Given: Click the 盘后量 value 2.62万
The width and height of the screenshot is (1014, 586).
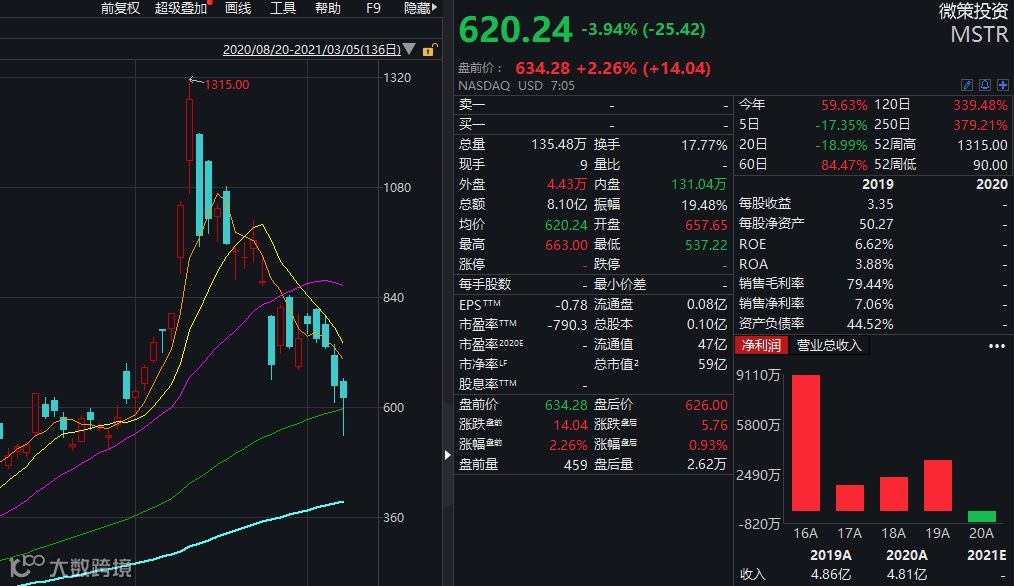Looking at the screenshot, I should [x=706, y=464].
